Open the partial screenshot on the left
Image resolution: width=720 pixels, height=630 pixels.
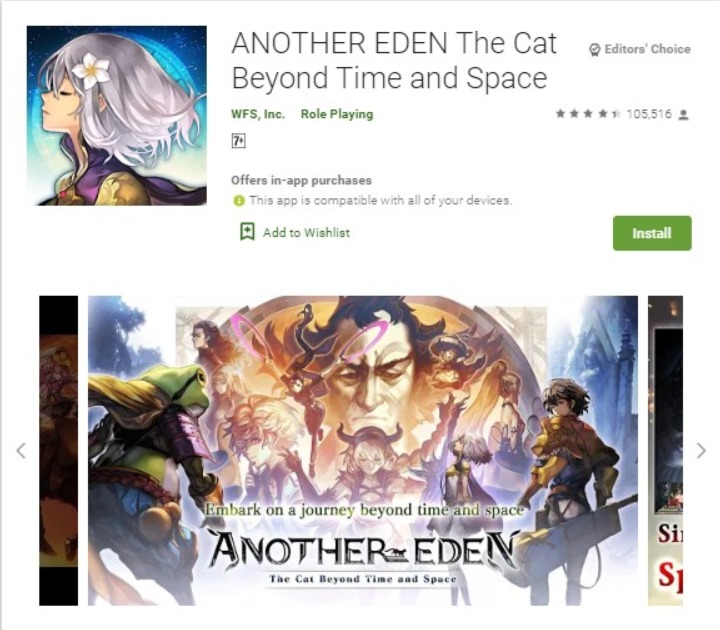58,450
